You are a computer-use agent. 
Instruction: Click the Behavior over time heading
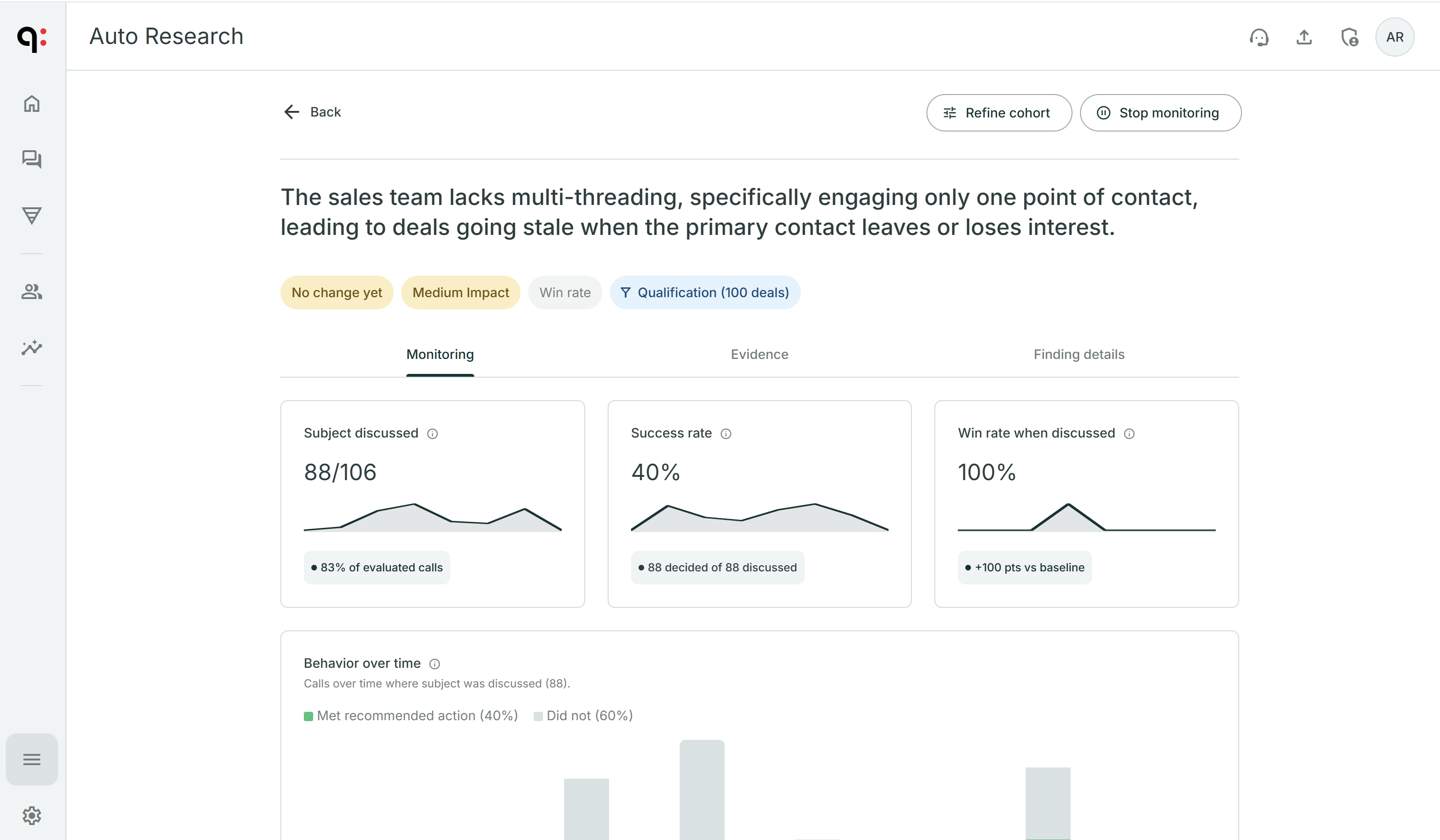click(362, 664)
